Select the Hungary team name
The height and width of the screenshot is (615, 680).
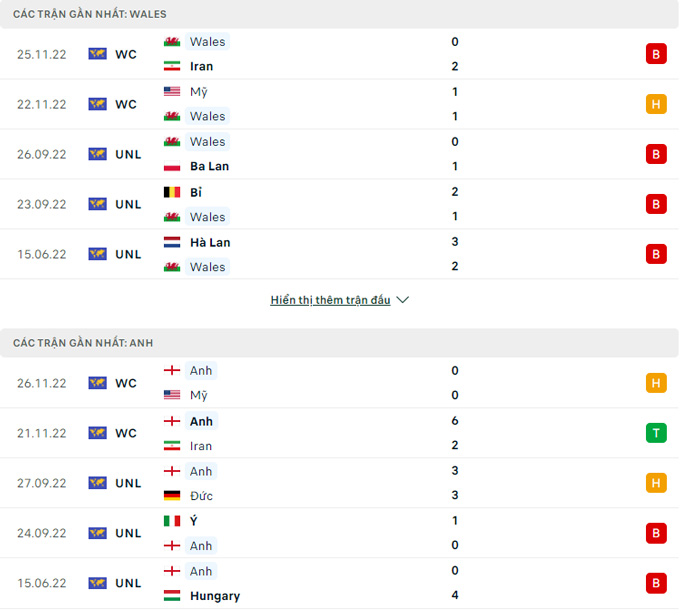pyautogui.click(x=215, y=596)
